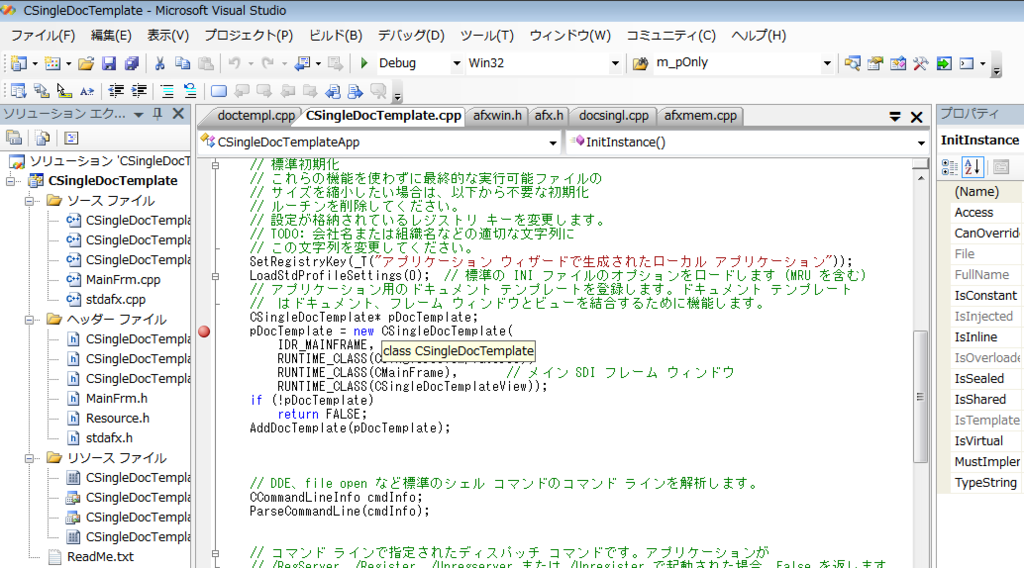Open the Debug configuration dropdown

tap(456, 63)
